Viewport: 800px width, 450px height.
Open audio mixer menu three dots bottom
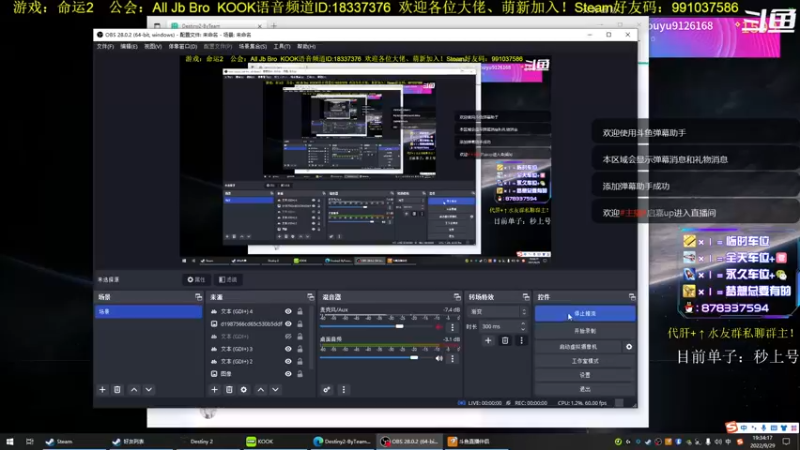343,390
